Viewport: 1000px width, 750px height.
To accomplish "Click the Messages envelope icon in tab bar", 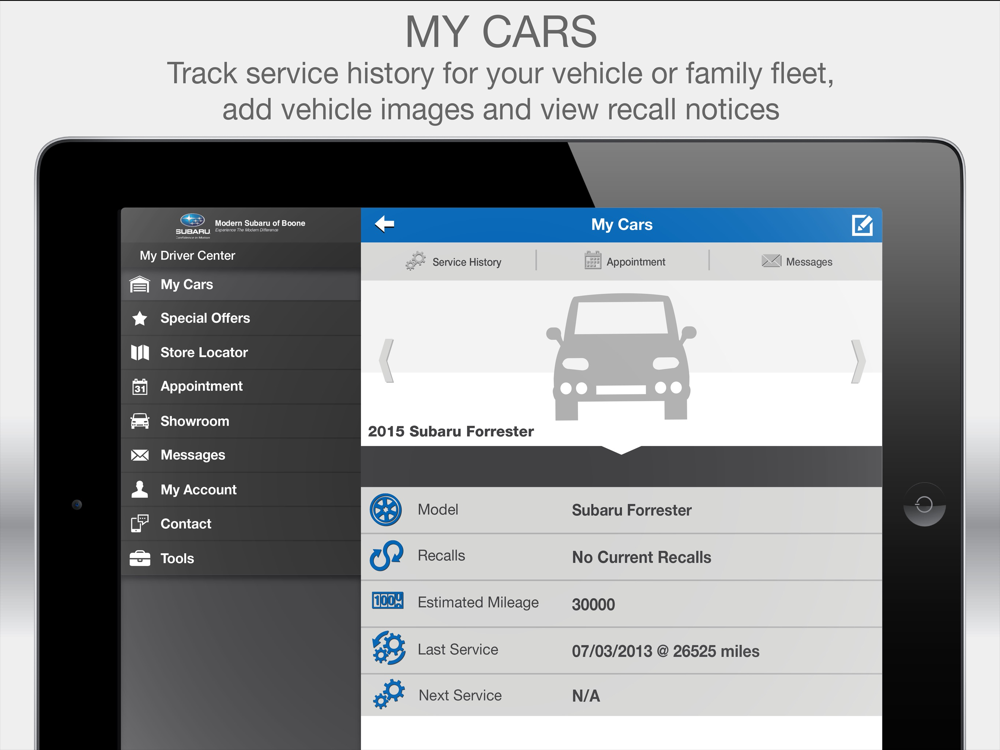I will (771, 261).
